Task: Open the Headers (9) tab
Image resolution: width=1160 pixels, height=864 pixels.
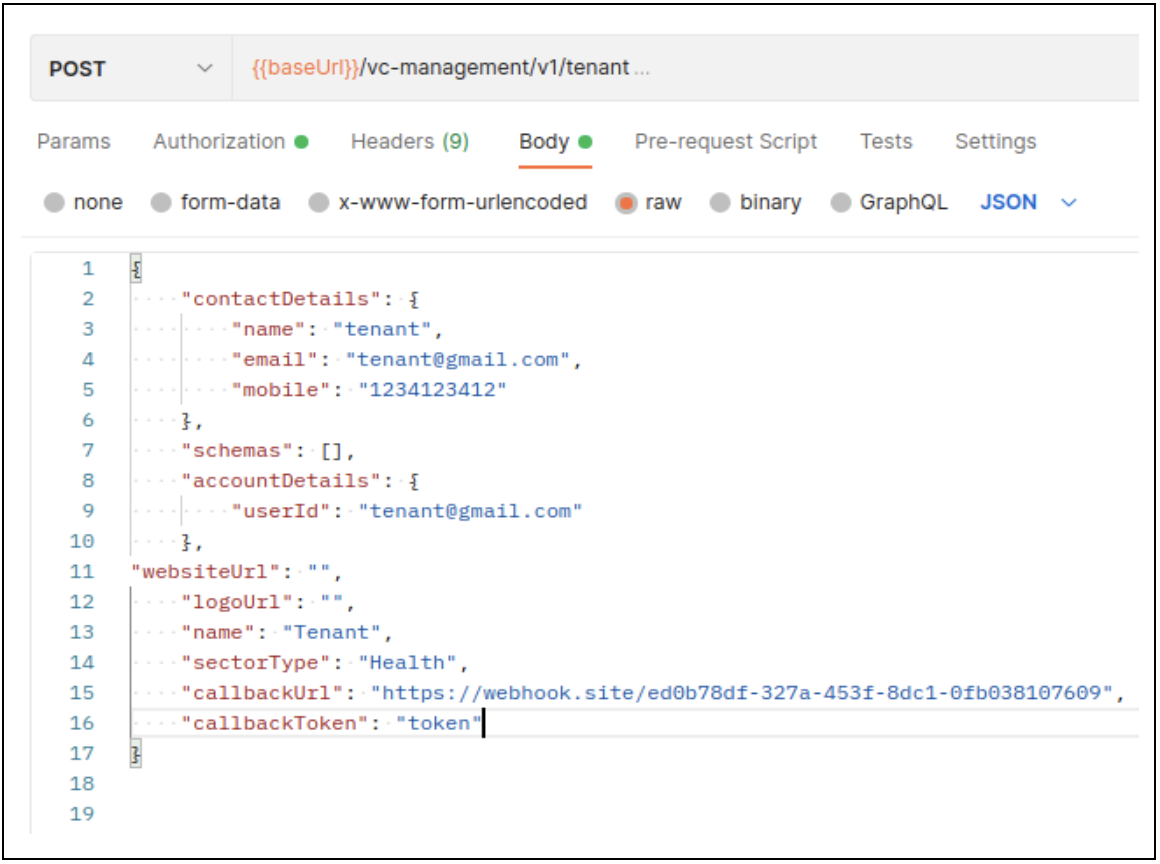Action: click(409, 142)
